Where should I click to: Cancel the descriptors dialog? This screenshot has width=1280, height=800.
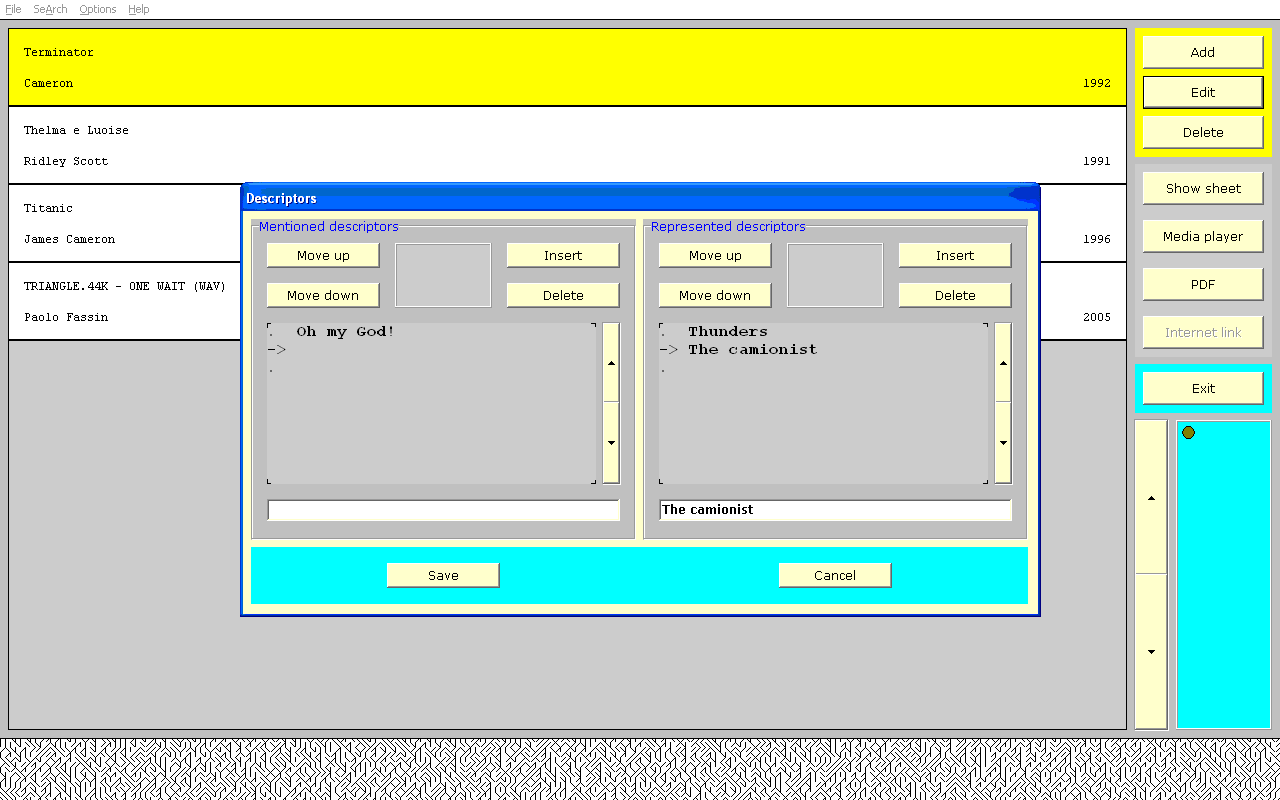pos(835,575)
